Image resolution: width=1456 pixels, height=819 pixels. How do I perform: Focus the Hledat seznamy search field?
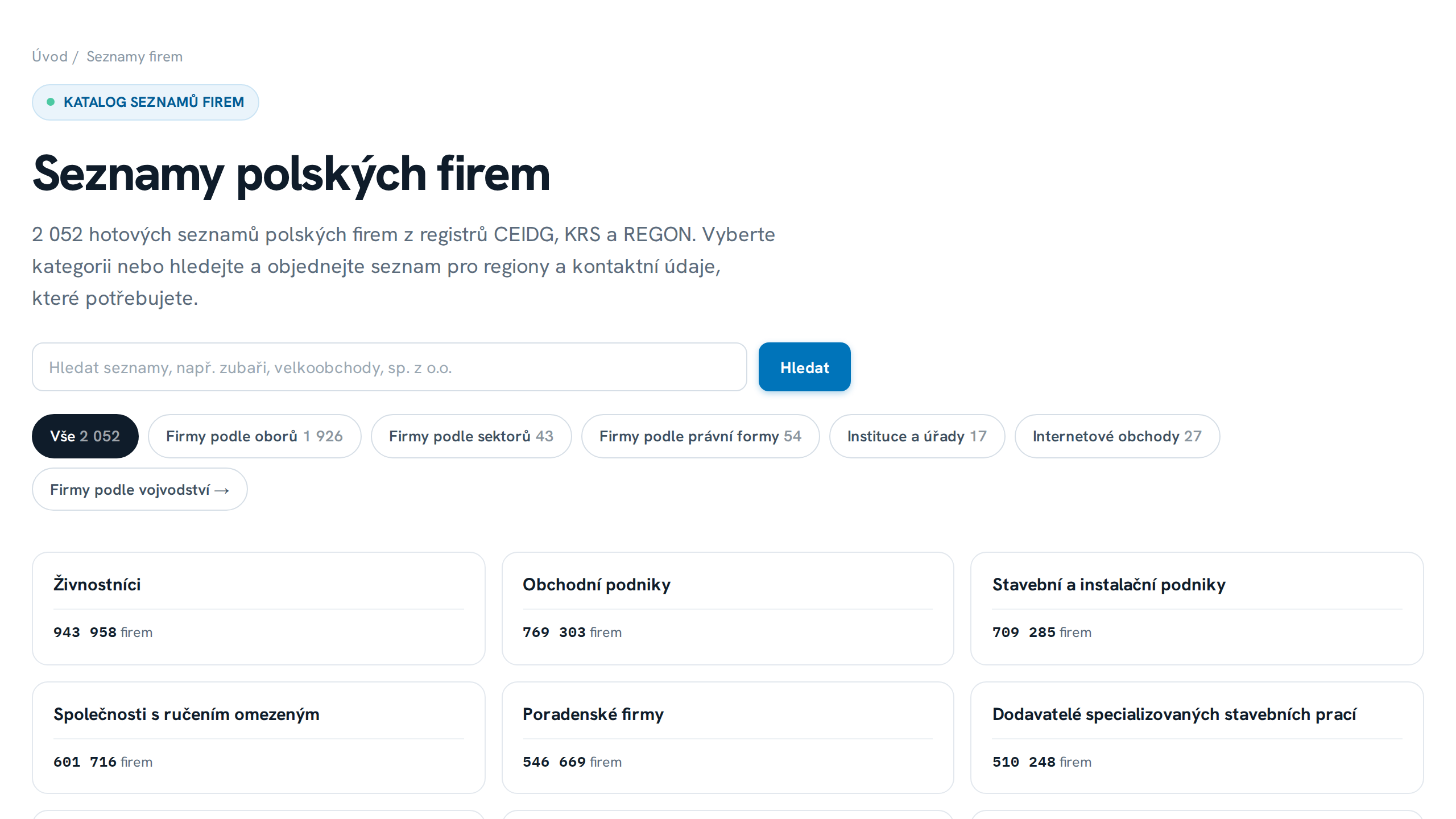pos(389,367)
